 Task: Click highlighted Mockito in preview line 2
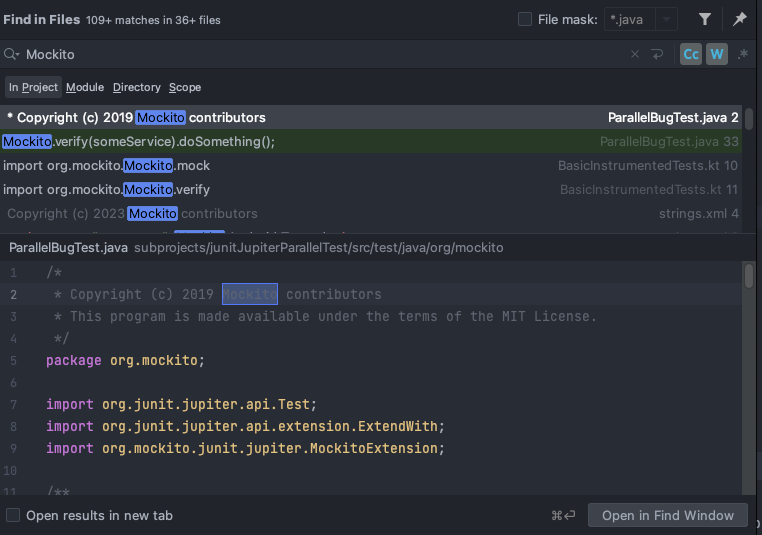tap(250, 294)
